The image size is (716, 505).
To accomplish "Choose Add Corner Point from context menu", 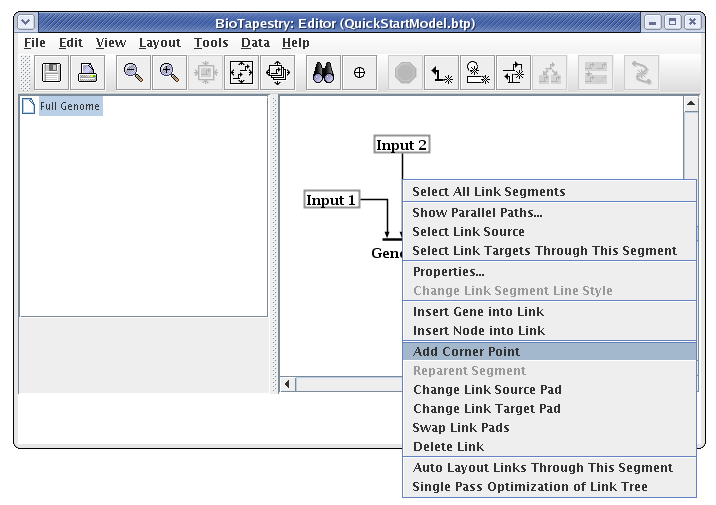I will 466,351.
